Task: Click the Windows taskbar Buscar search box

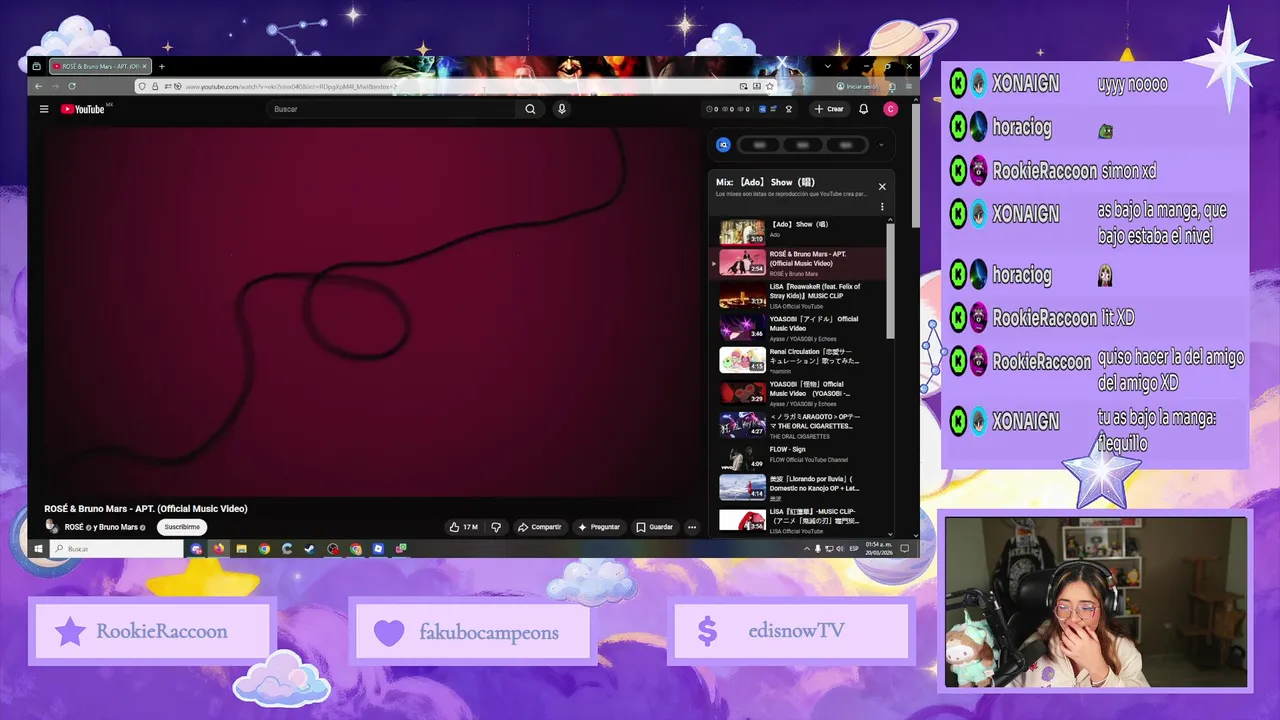Action: pos(117,548)
